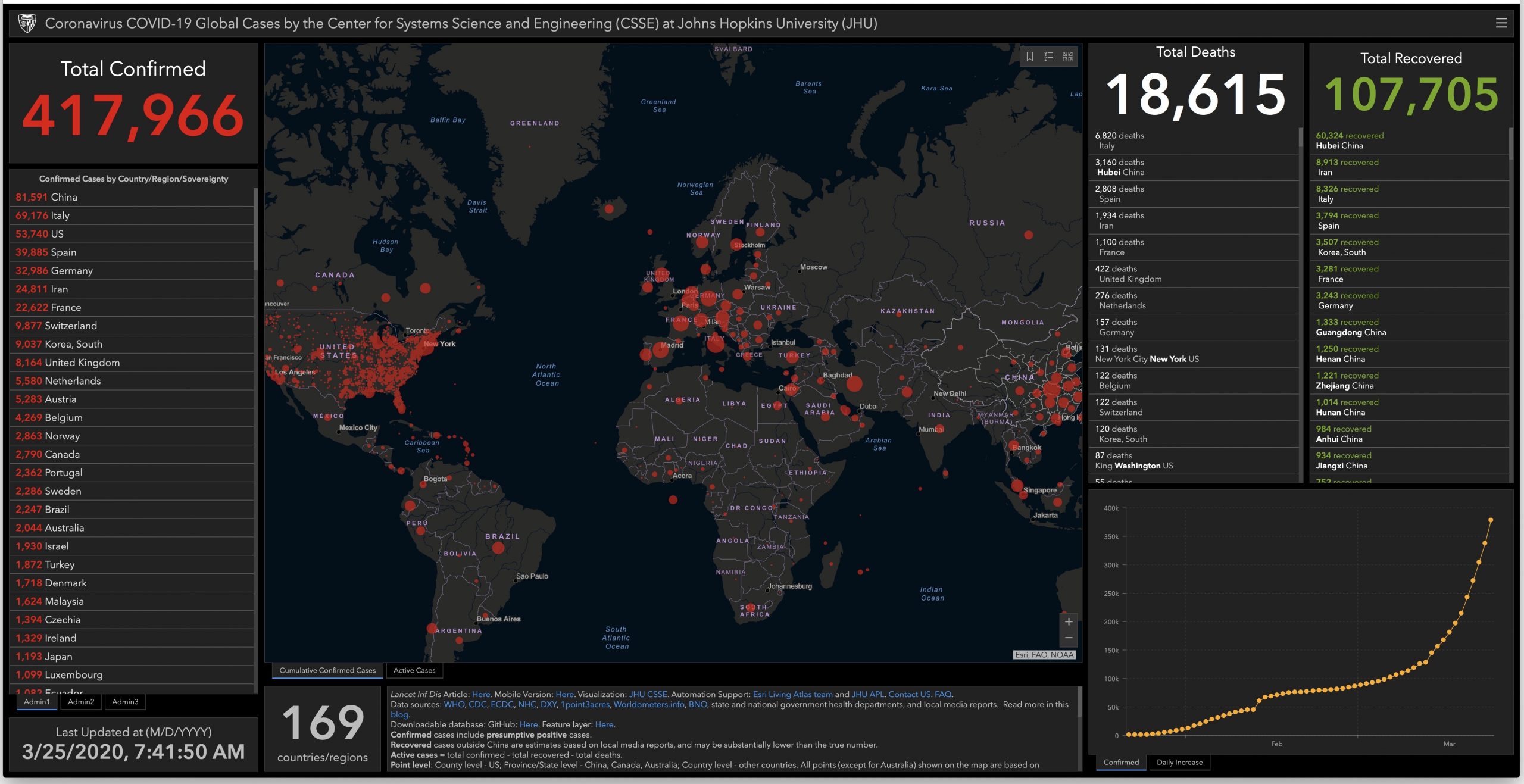1524x784 pixels.
Task: Zoom in on the map with plus
Action: (x=1069, y=621)
